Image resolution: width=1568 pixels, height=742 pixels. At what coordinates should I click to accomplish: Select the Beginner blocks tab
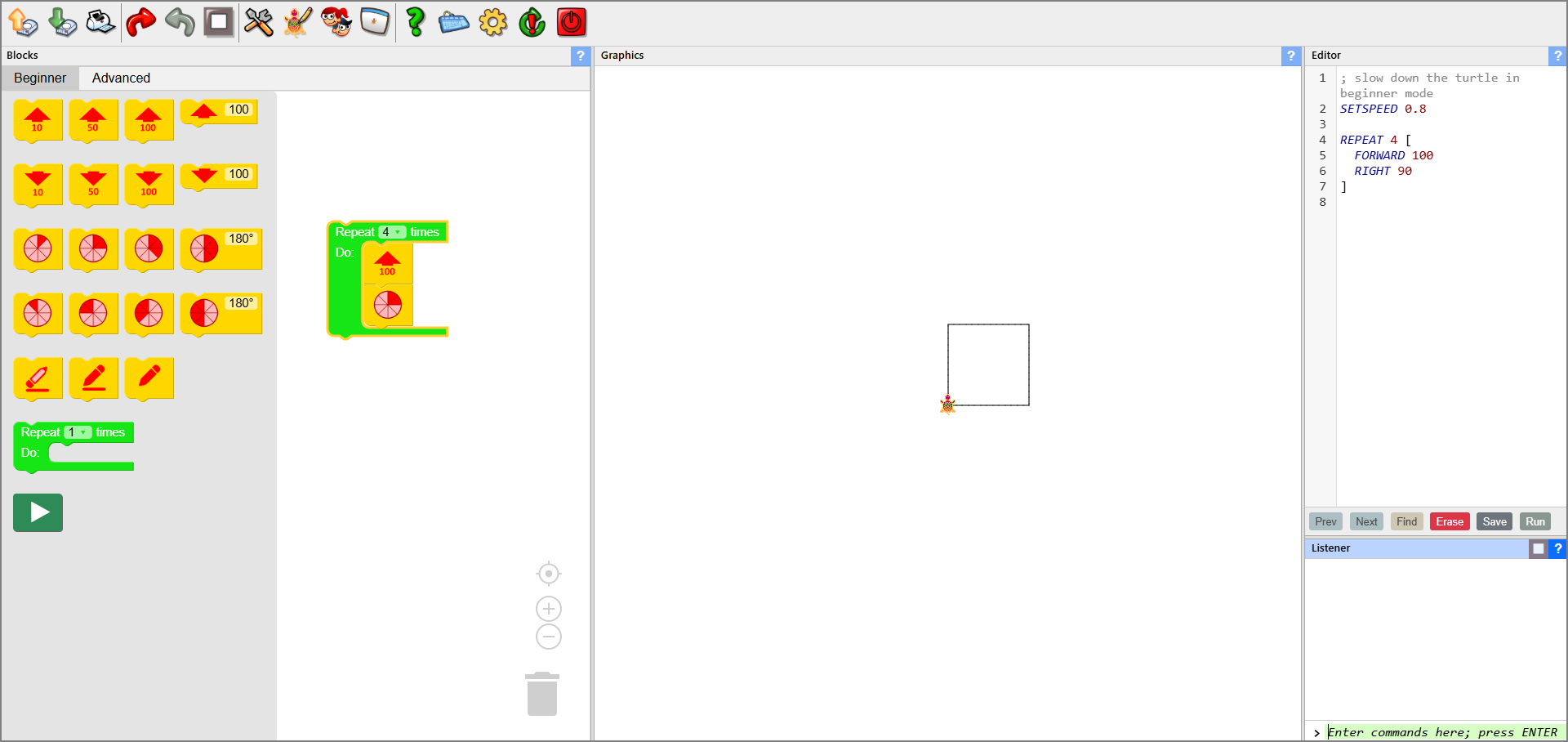tap(40, 78)
